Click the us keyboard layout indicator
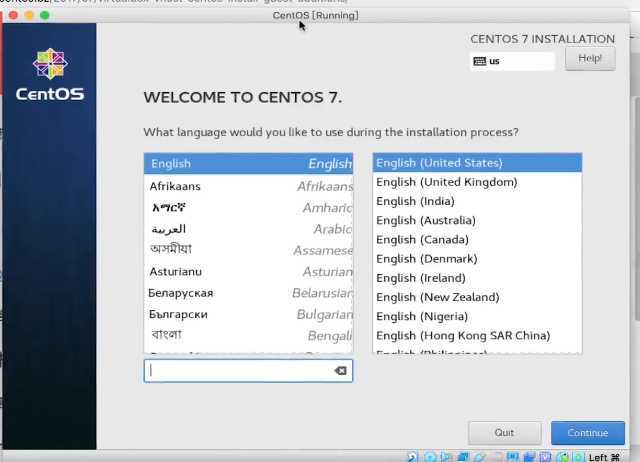 tap(513, 61)
